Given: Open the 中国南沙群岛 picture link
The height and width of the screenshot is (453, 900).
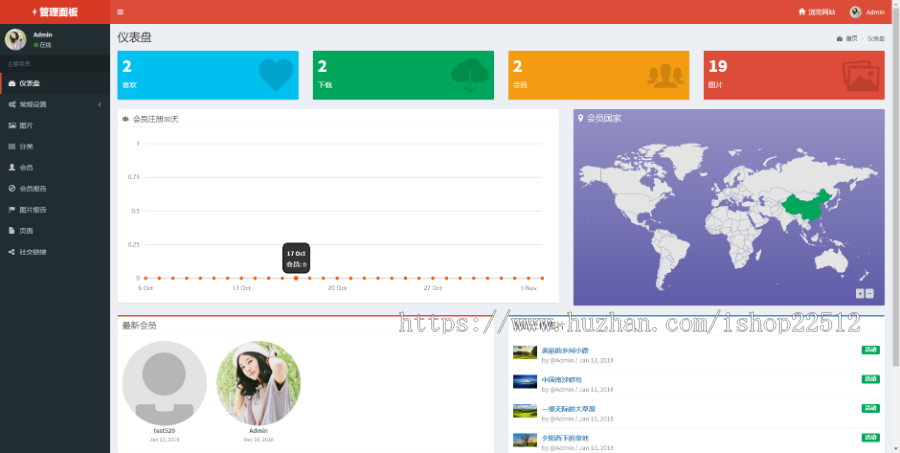Looking at the screenshot, I should [561, 380].
